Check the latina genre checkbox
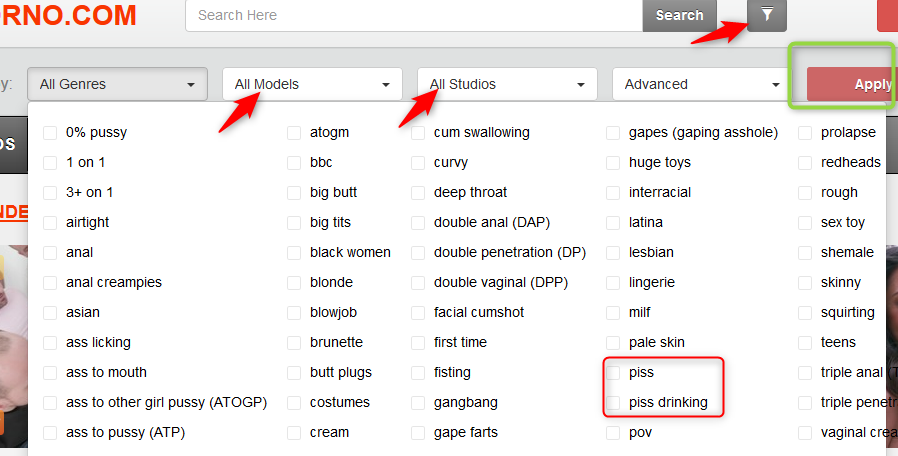The height and width of the screenshot is (456, 898). coord(613,222)
